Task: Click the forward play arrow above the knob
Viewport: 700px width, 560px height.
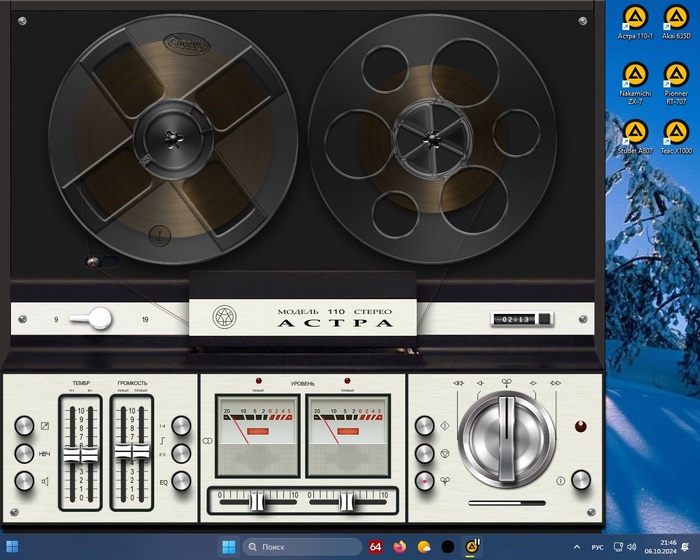Action: pyautogui.click(x=533, y=383)
